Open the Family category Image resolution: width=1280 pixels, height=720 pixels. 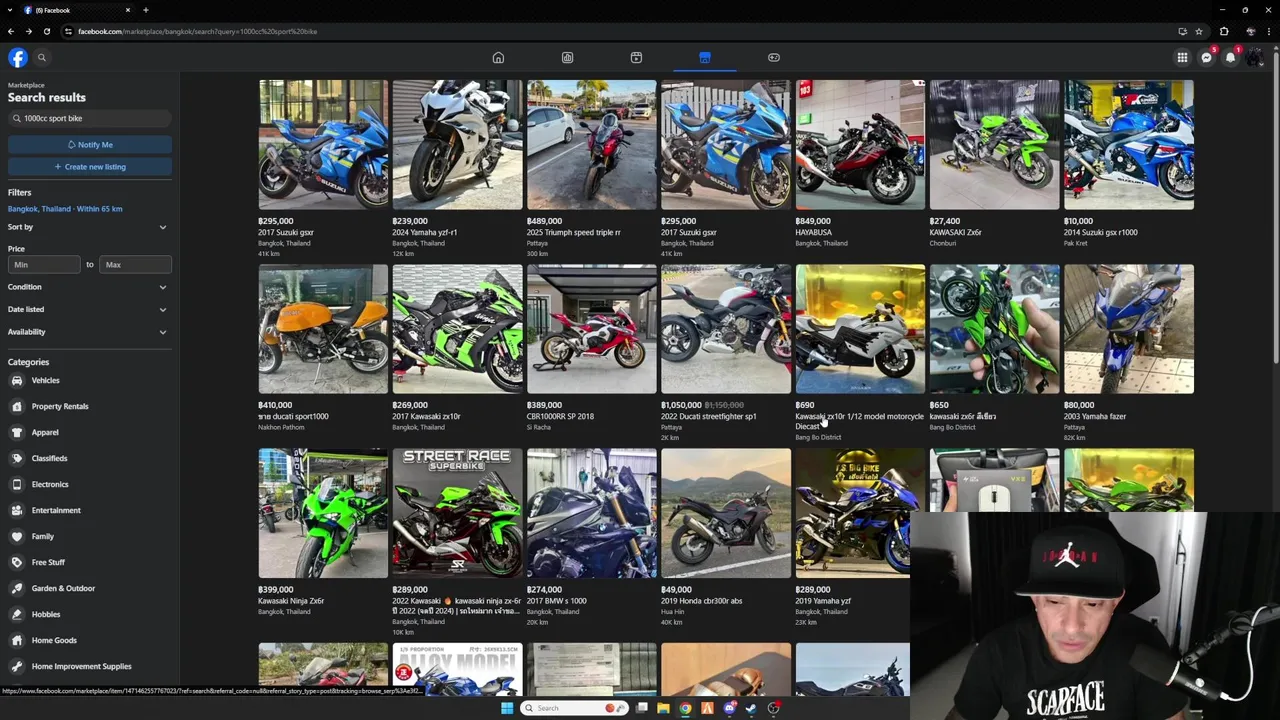[90, 537]
